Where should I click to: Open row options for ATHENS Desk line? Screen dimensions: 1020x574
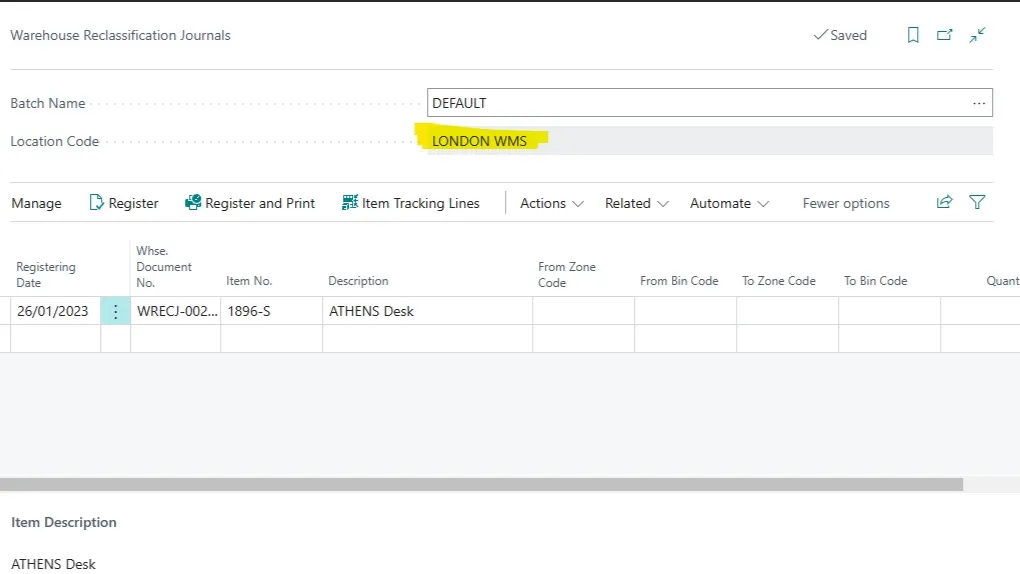(x=115, y=311)
